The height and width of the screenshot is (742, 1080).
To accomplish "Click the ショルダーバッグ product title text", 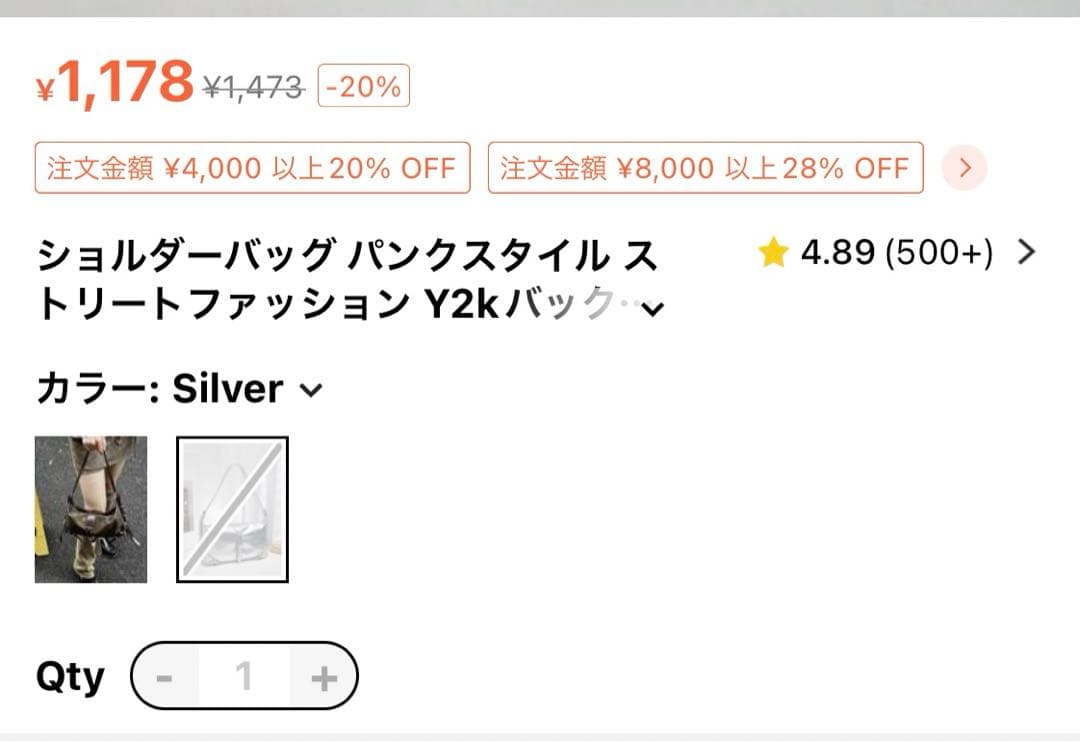I will tap(348, 279).
